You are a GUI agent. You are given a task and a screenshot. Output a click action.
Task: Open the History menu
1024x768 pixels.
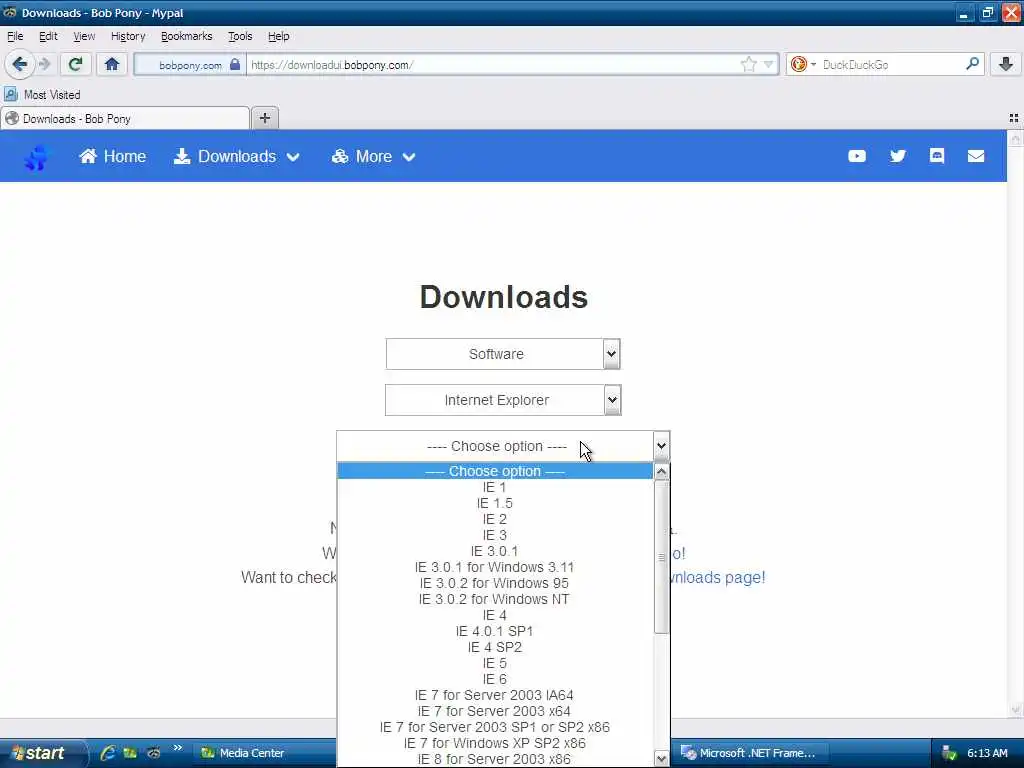tap(128, 37)
